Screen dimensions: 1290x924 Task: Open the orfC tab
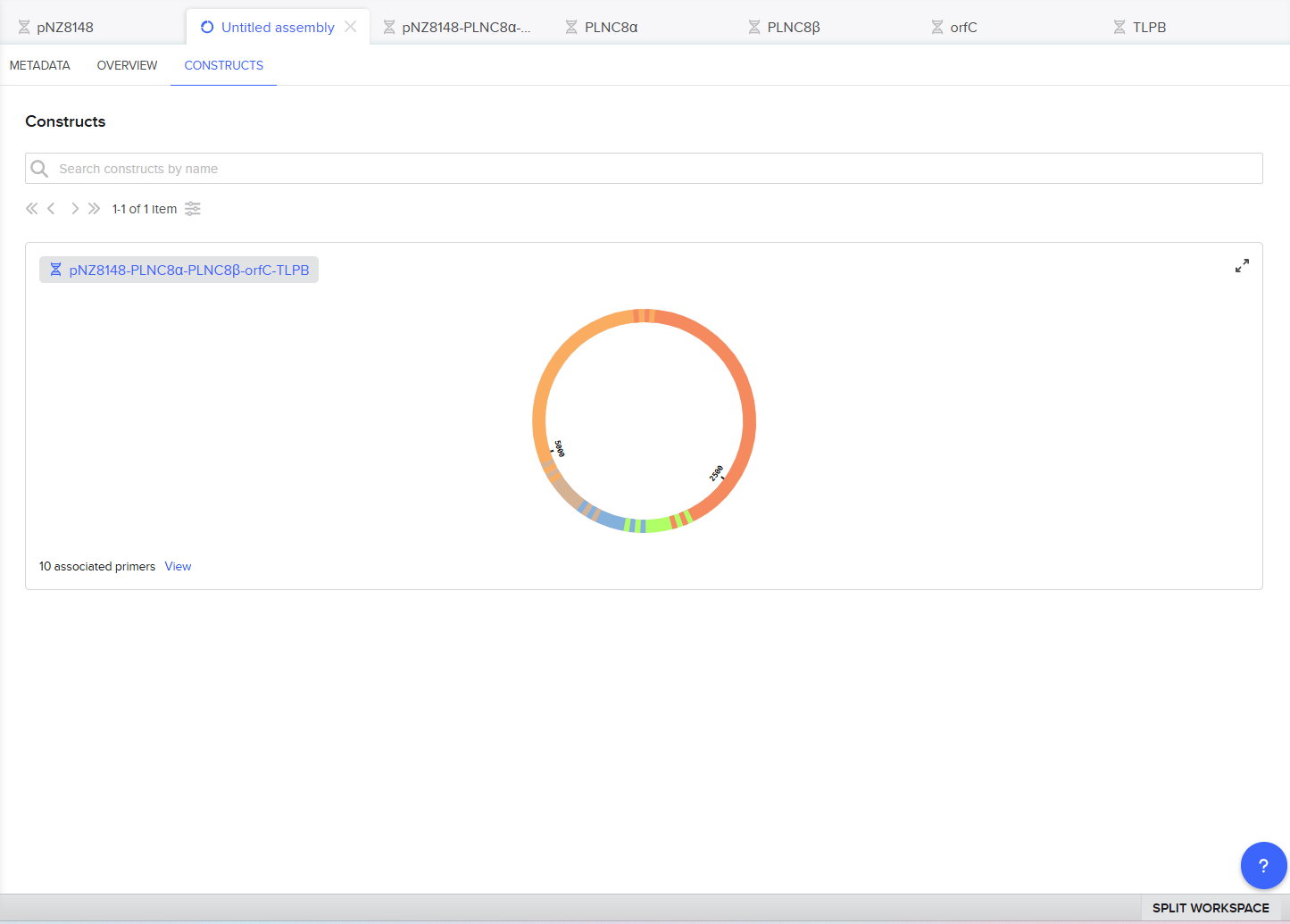pos(963,27)
